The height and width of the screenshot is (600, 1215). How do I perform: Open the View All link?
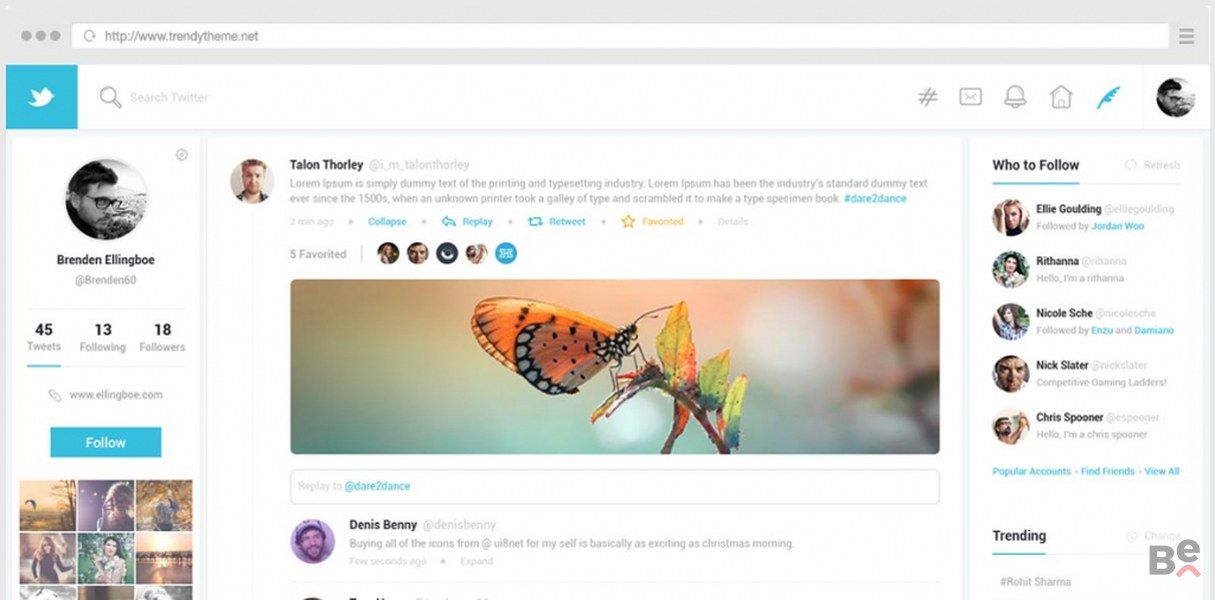(1162, 471)
